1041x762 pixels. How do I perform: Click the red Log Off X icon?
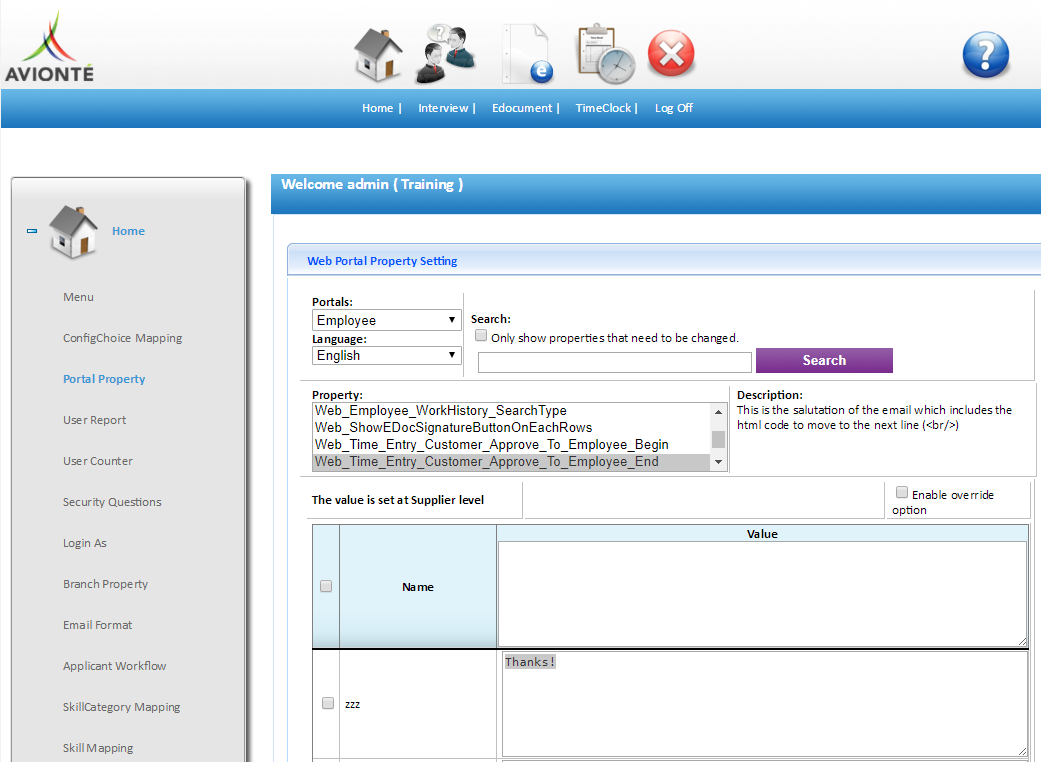pyautogui.click(x=671, y=53)
